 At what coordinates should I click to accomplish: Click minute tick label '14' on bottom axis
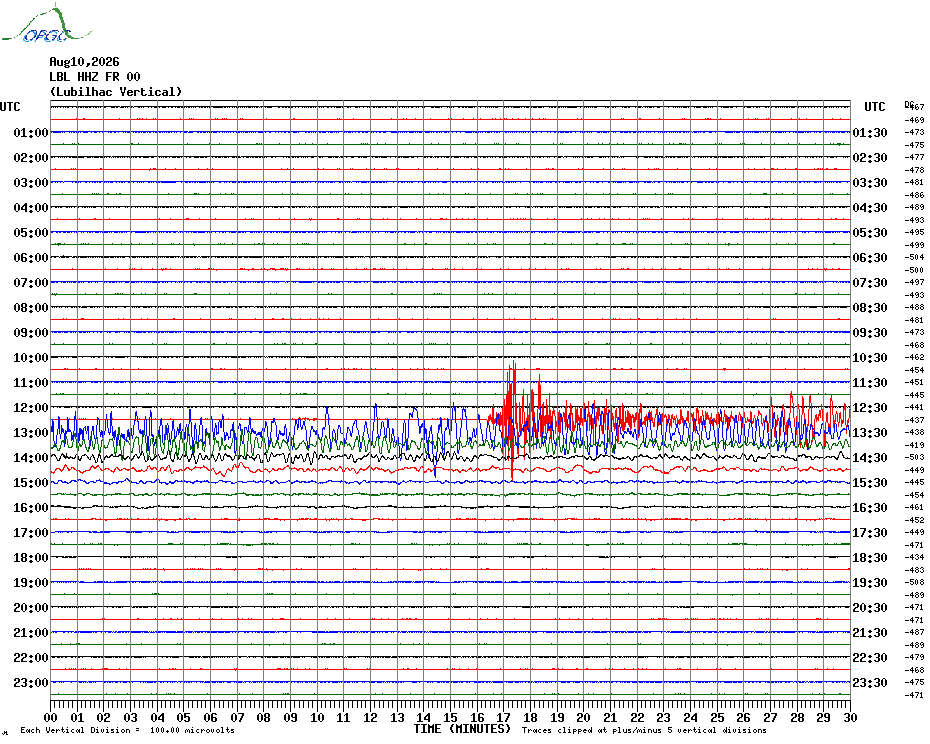point(423,717)
